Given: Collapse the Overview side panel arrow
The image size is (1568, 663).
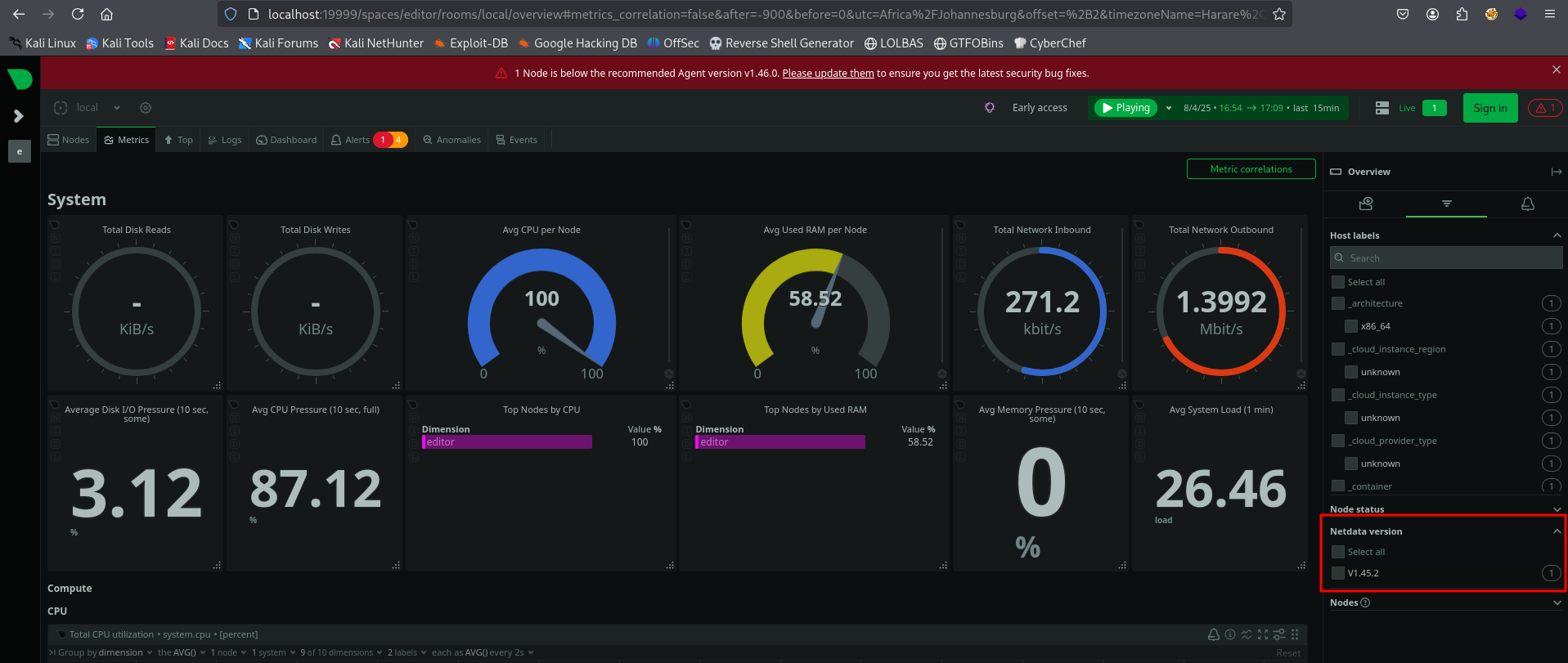Looking at the screenshot, I should click(x=1556, y=172).
